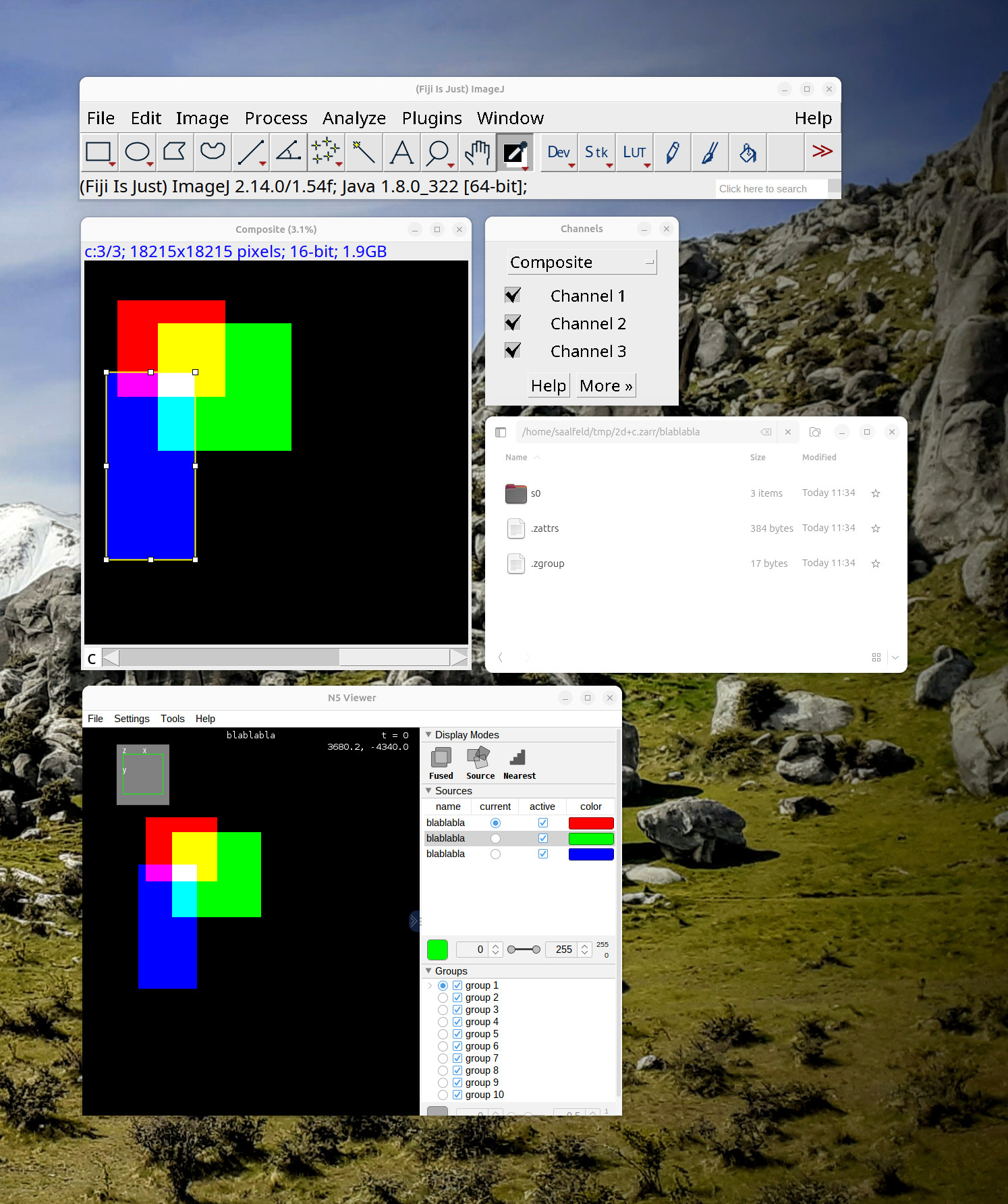Viewport: 1008px width, 1204px height.
Task: Choose the Straight Line tool
Action: pyautogui.click(x=250, y=152)
